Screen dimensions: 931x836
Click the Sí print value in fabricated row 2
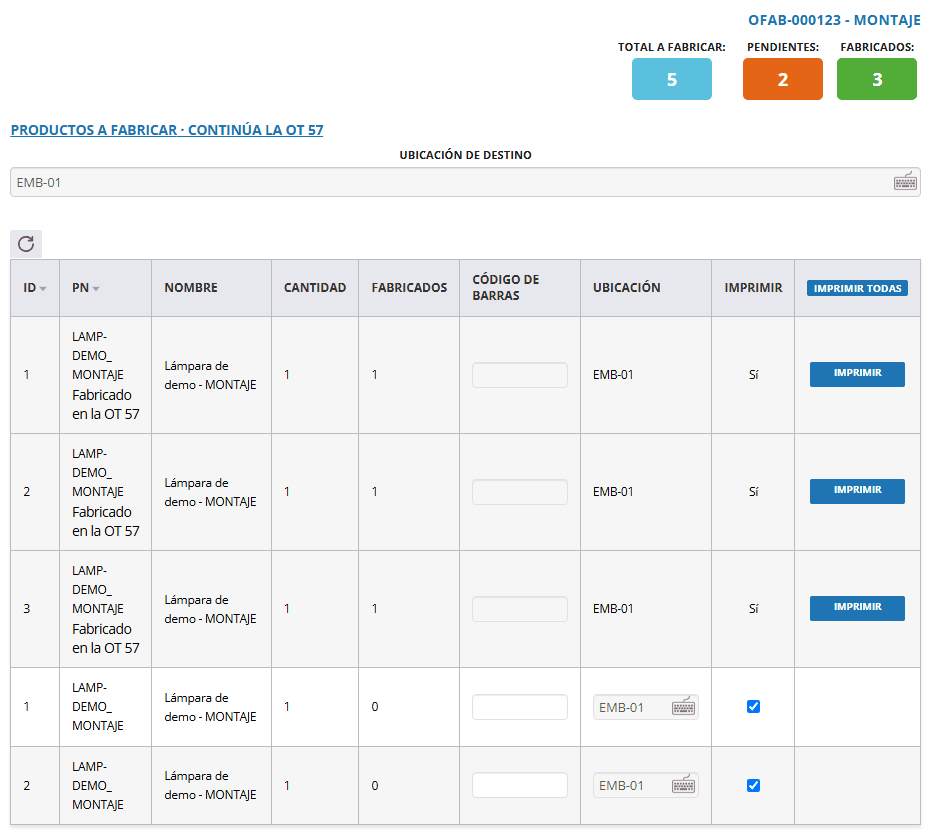[x=753, y=492]
